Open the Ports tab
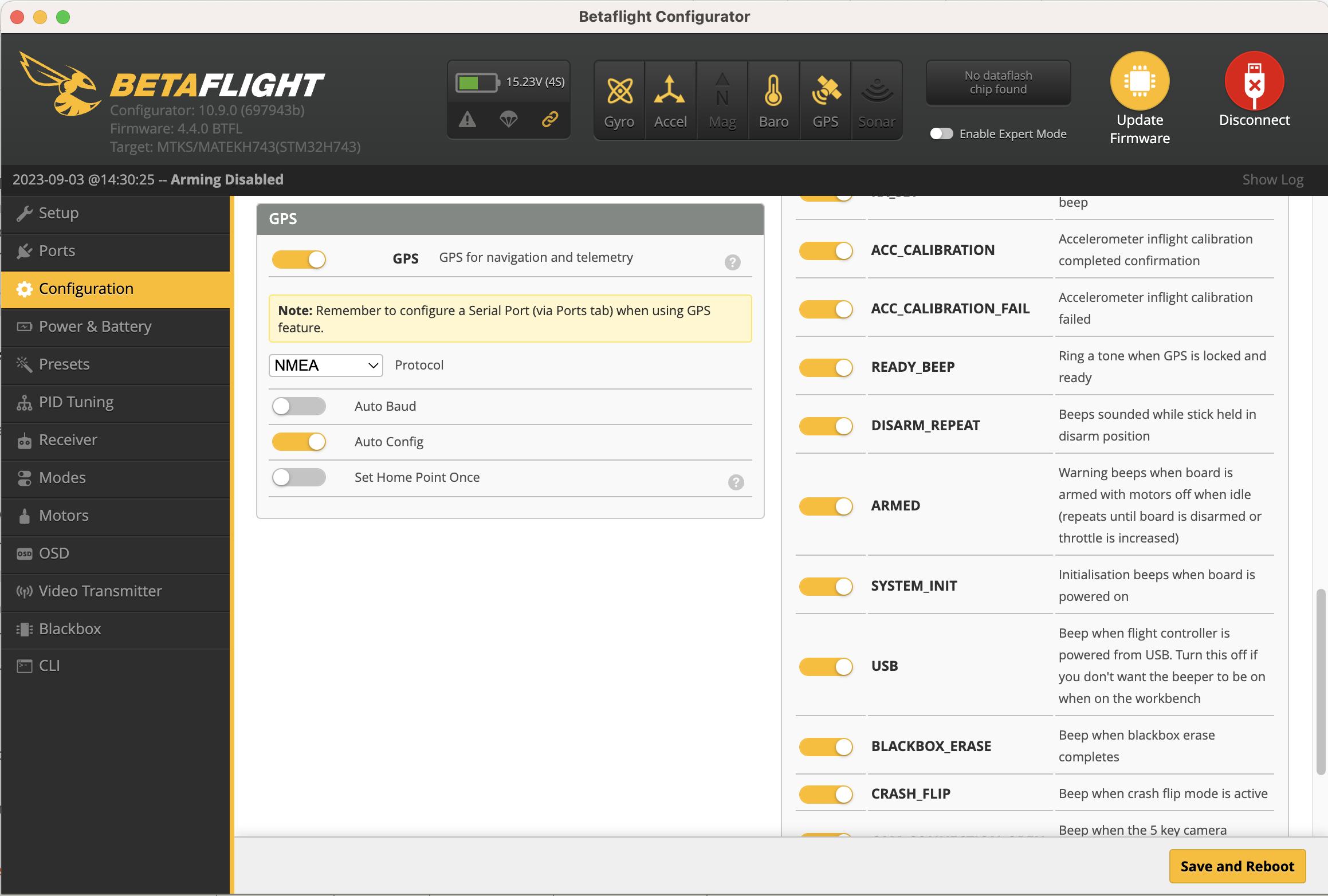 [x=57, y=250]
